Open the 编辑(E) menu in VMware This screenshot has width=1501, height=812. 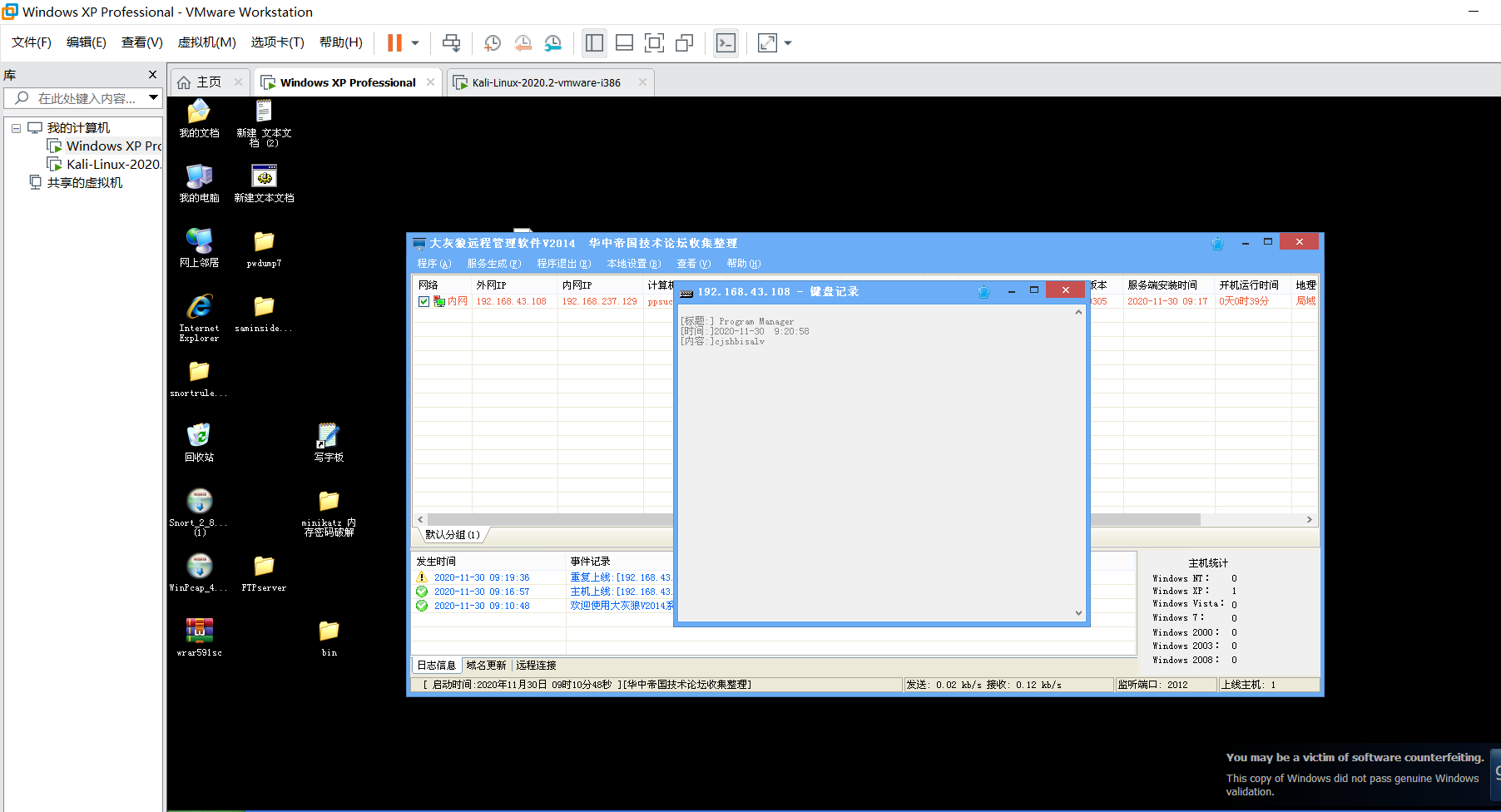pyautogui.click(x=87, y=42)
